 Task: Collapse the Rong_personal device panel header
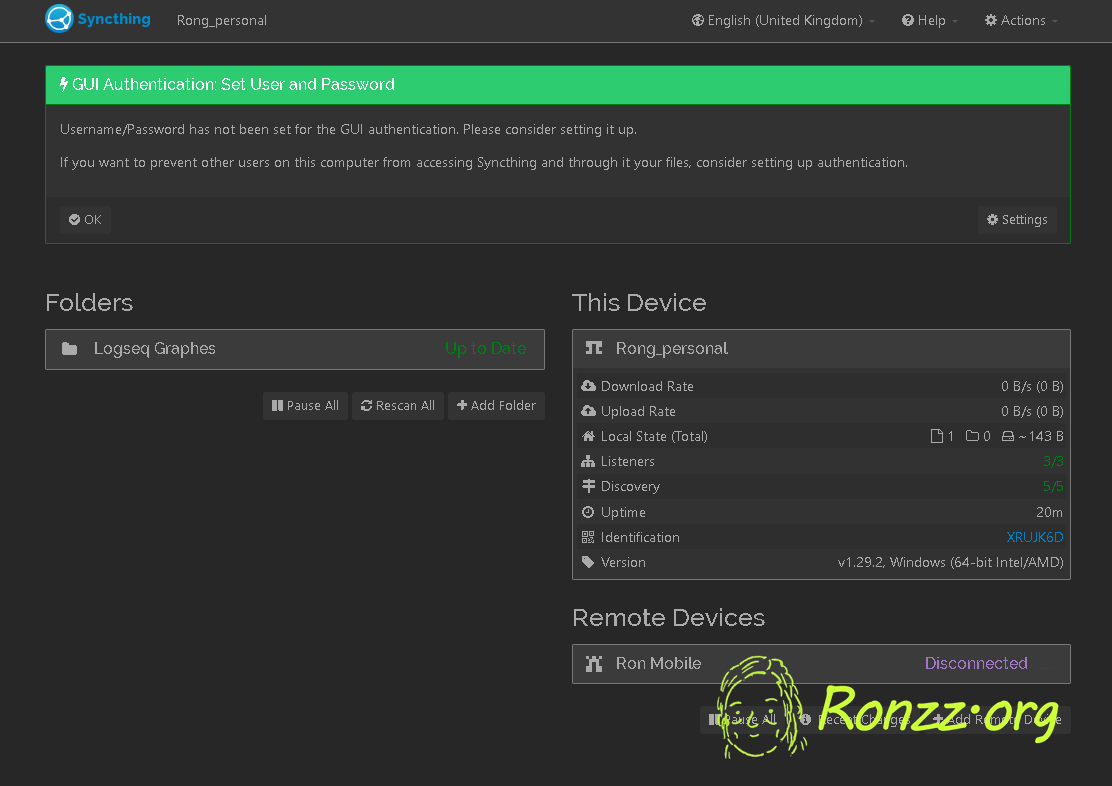click(x=821, y=348)
